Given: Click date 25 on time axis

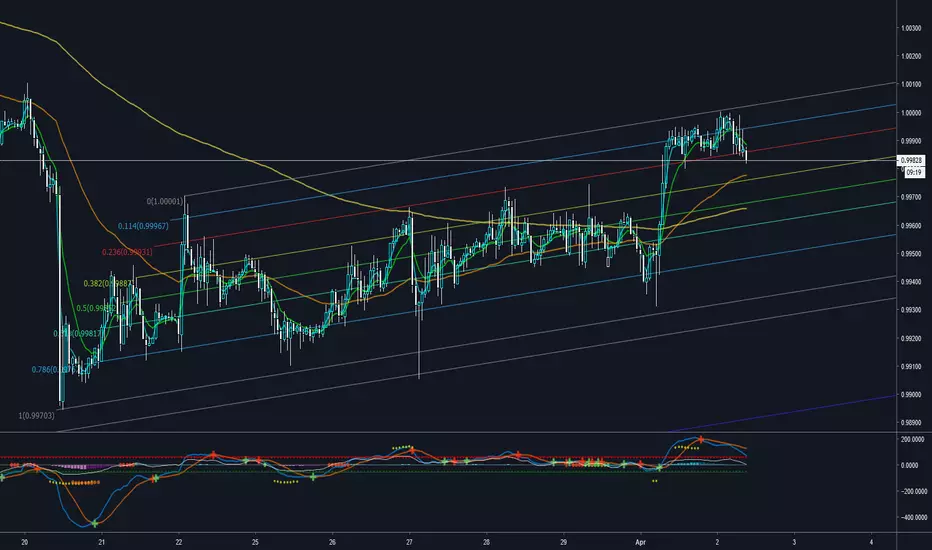Looking at the screenshot, I should 255,542.
